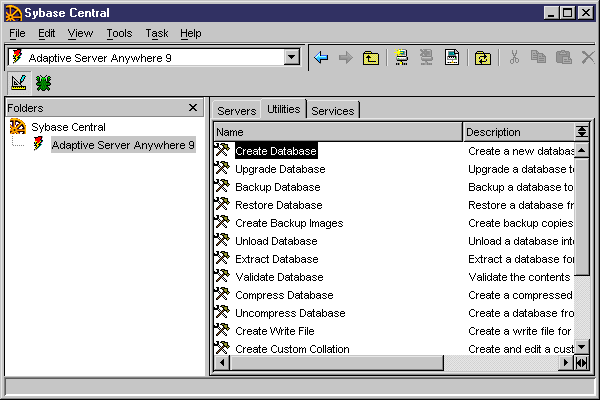Sort by the Description column header

point(518,132)
